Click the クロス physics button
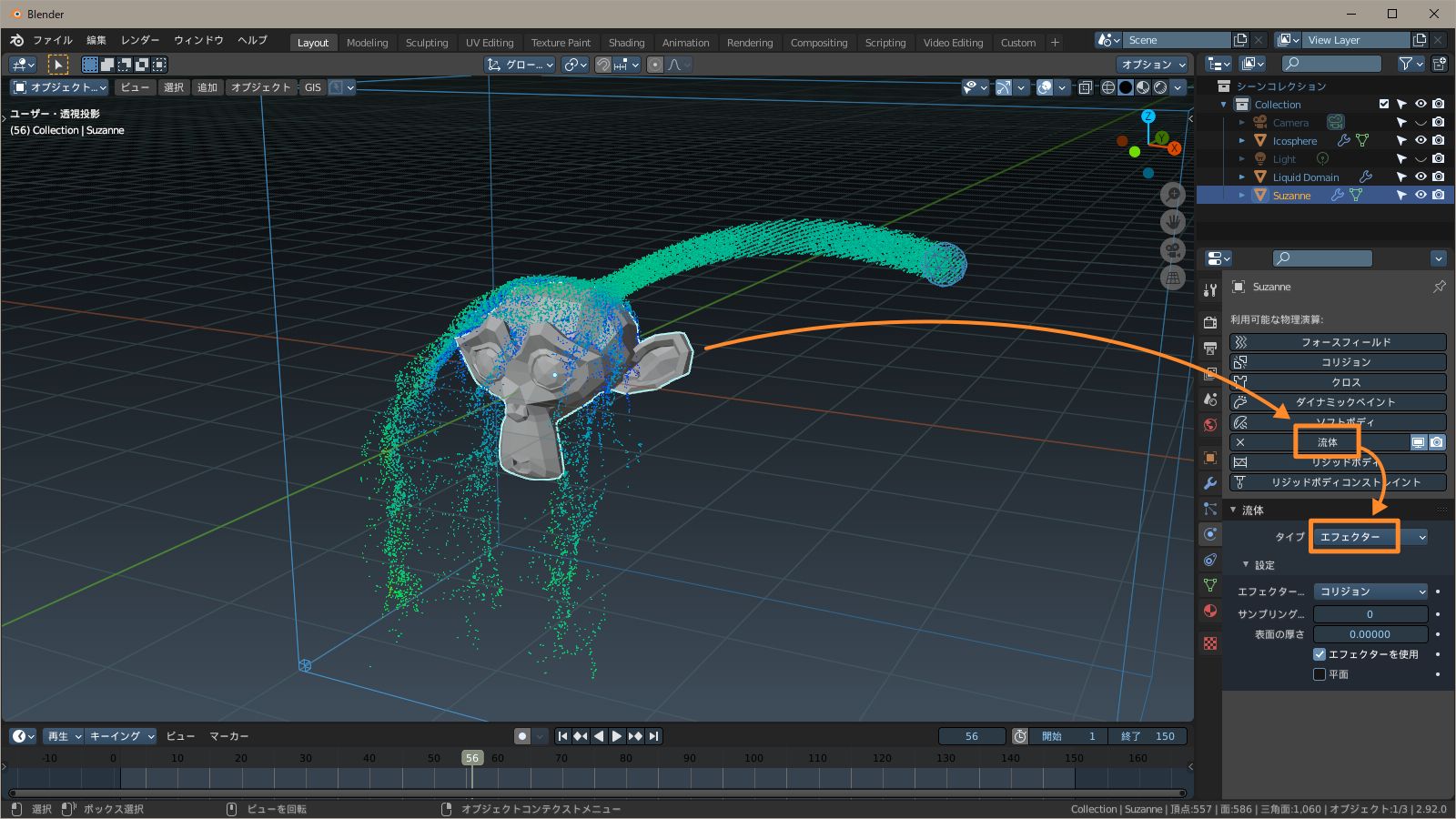 click(1338, 382)
